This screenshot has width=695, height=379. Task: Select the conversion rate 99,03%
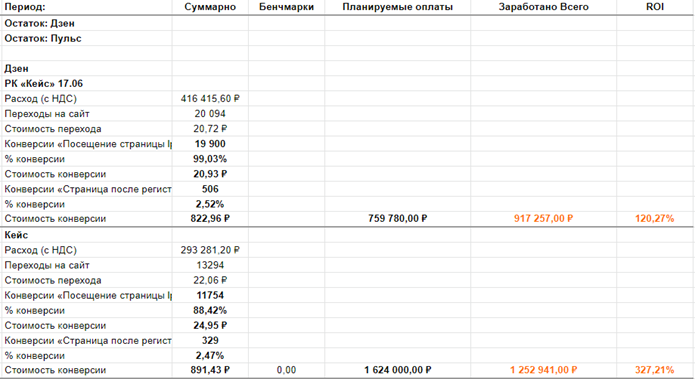210,159
